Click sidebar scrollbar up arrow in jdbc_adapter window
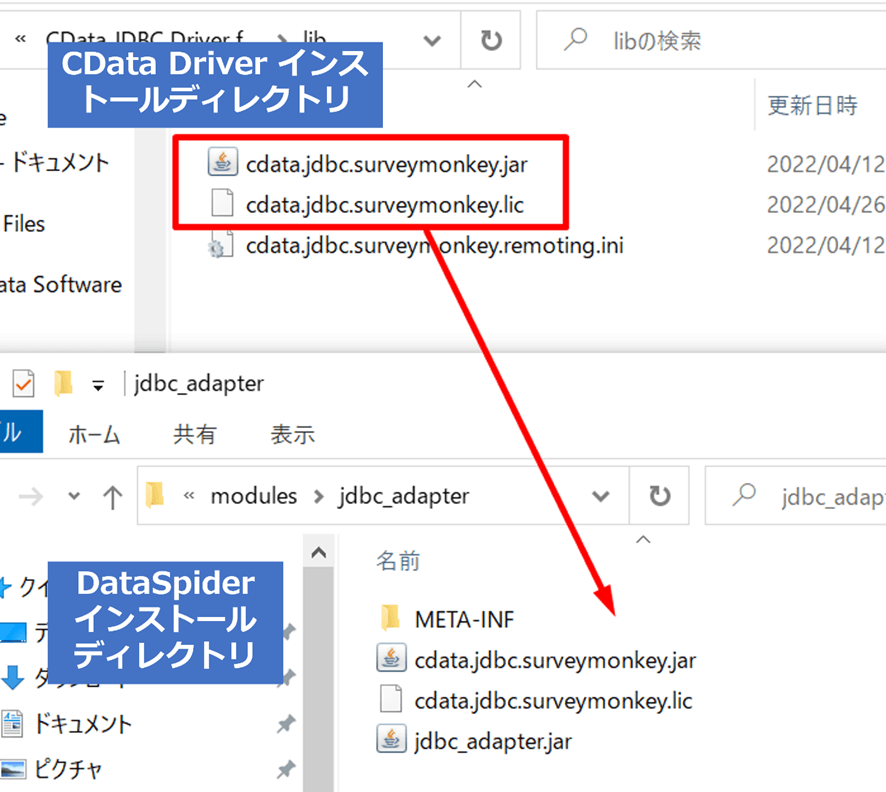This screenshot has width=886, height=792. click(x=319, y=552)
